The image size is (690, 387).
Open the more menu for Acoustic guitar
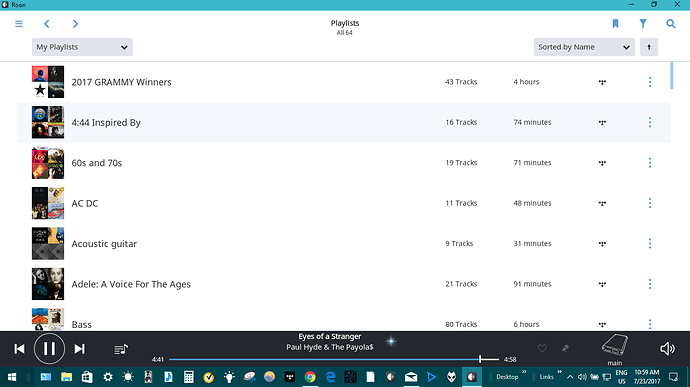coord(650,243)
